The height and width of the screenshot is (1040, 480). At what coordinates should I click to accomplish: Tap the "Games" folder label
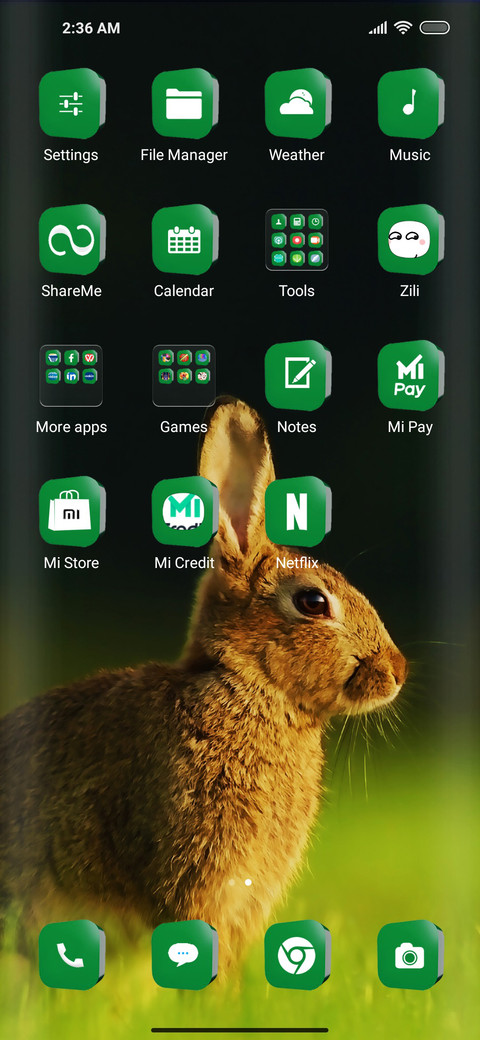coord(184,427)
